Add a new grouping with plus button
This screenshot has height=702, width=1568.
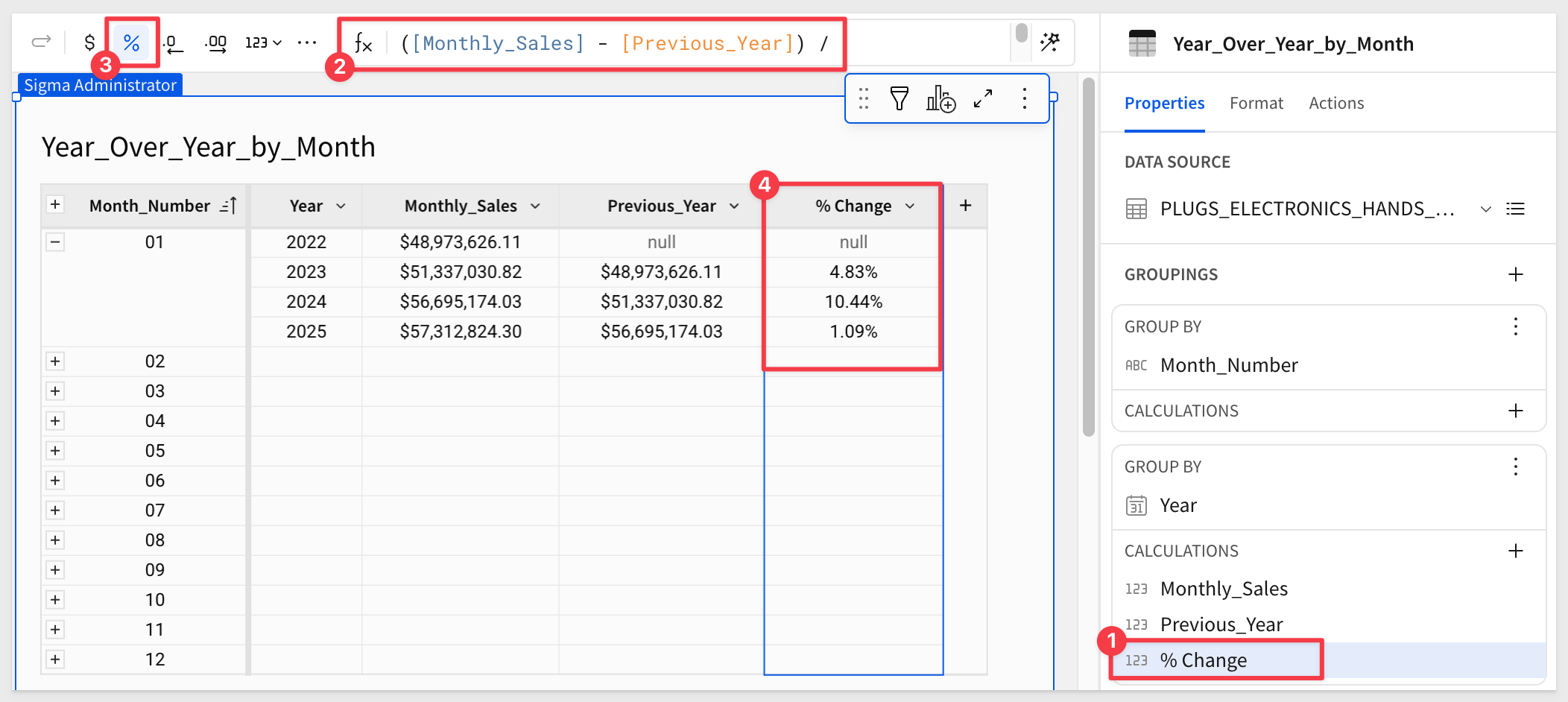tap(1515, 275)
